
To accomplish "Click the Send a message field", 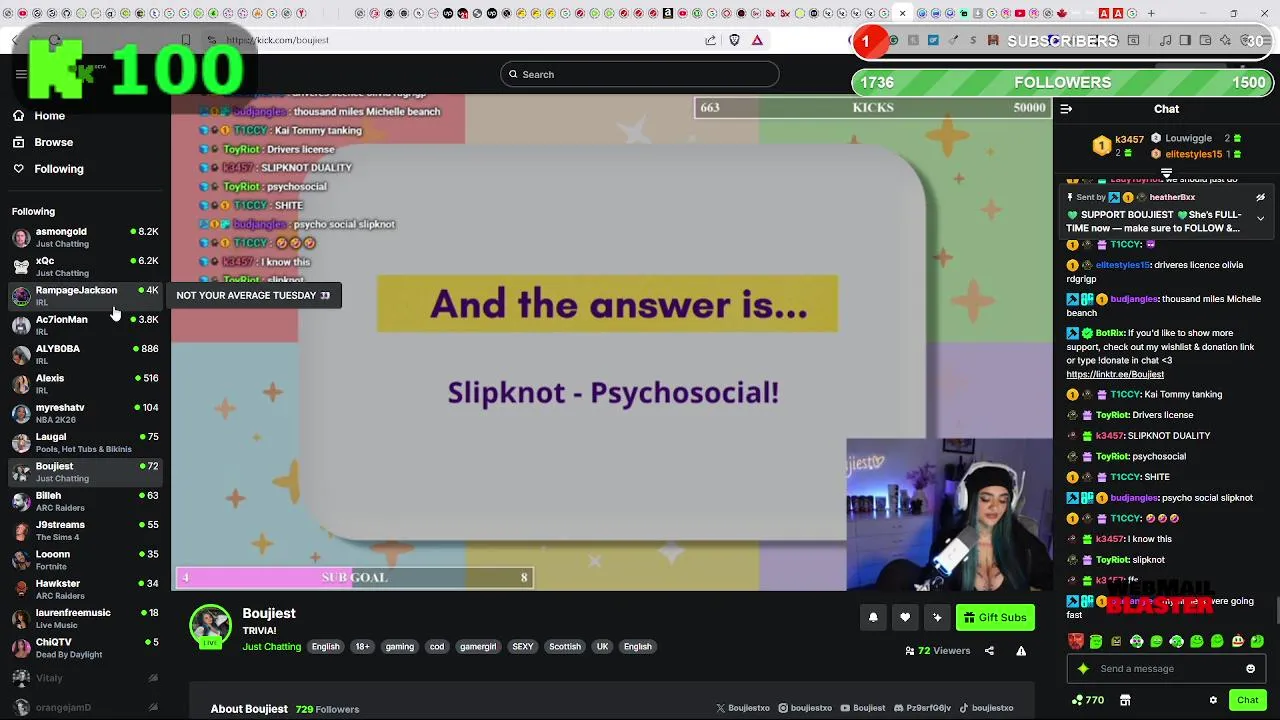I will (1166, 669).
